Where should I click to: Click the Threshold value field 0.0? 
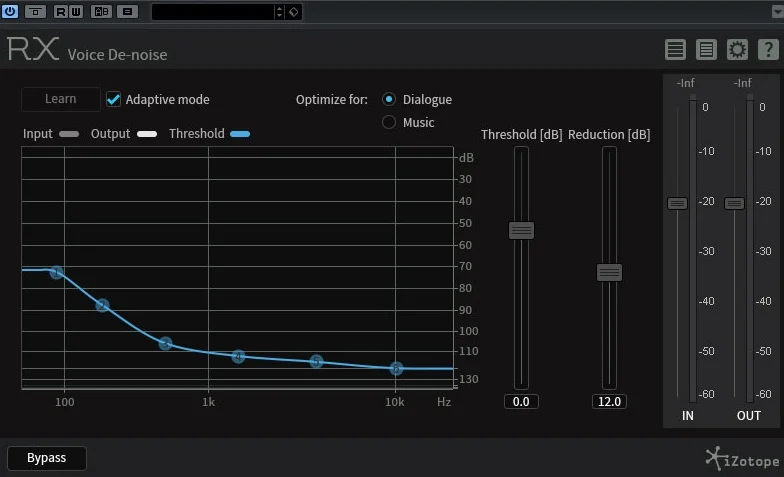click(x=521, y=402)
